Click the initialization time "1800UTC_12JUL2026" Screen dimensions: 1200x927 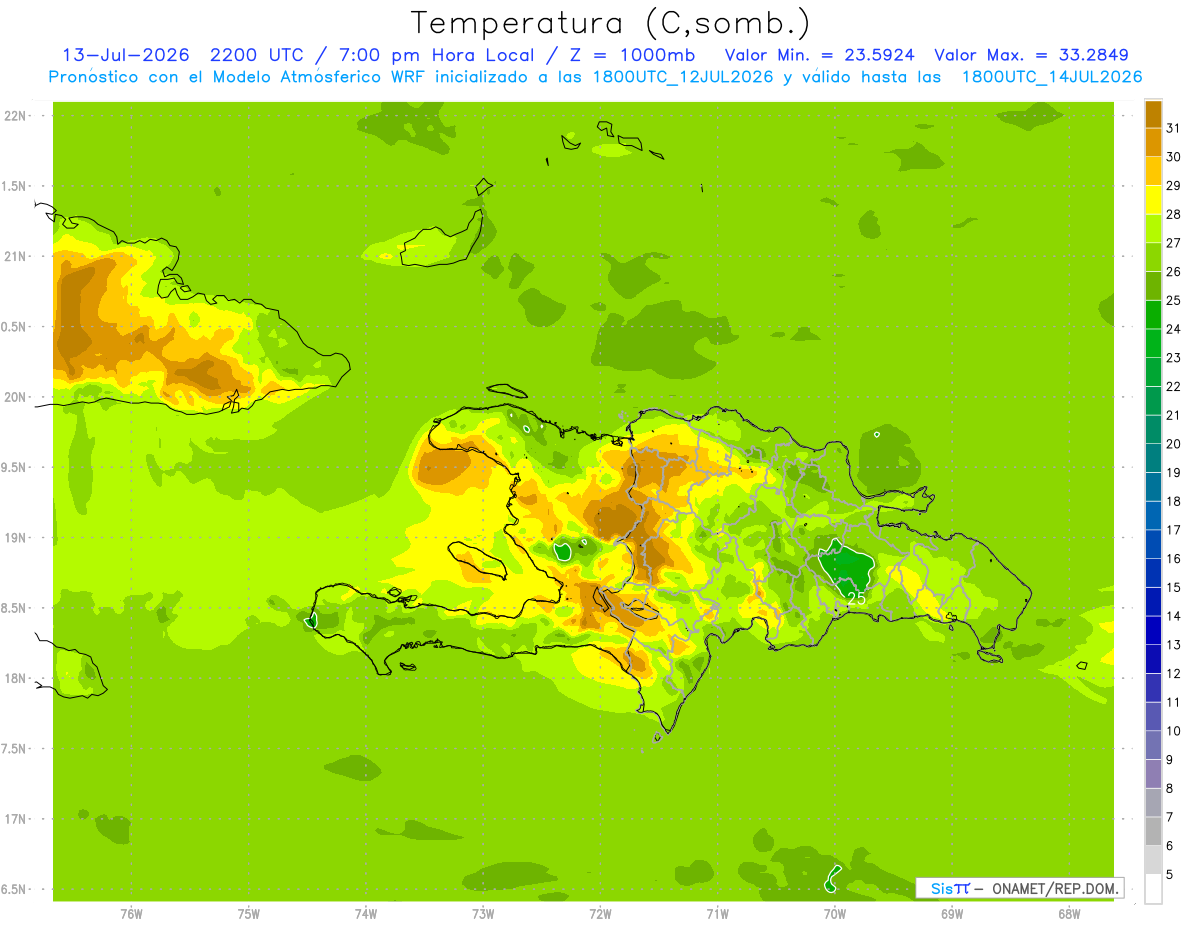tap(683, 77)
